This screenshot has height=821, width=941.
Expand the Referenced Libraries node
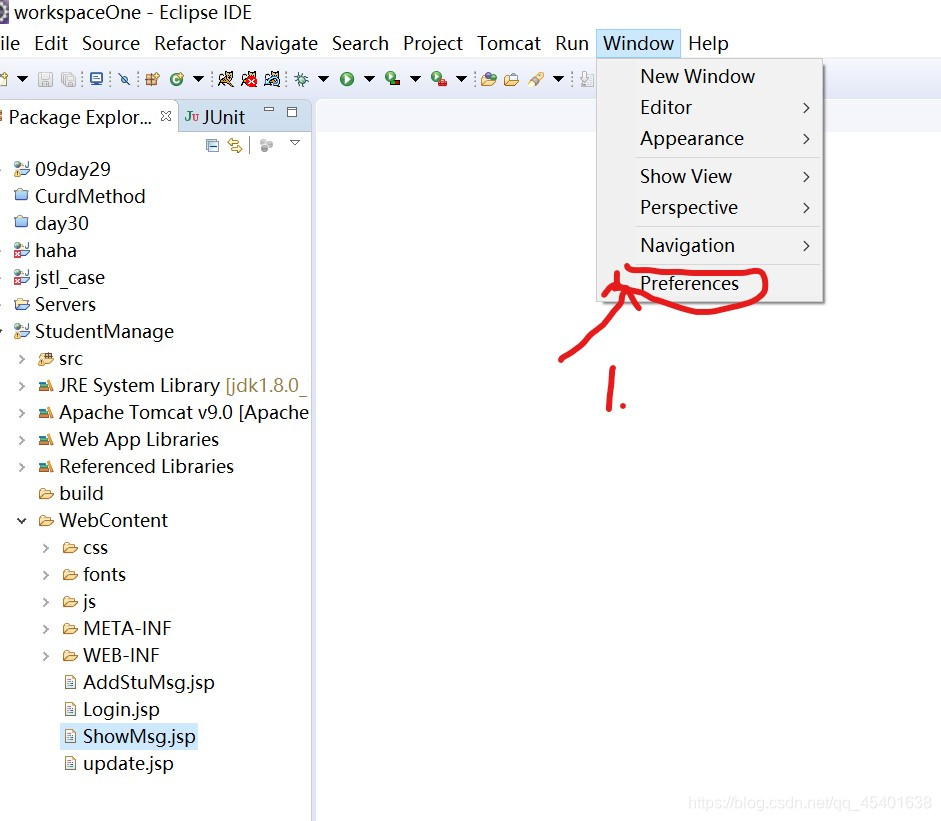22,467
